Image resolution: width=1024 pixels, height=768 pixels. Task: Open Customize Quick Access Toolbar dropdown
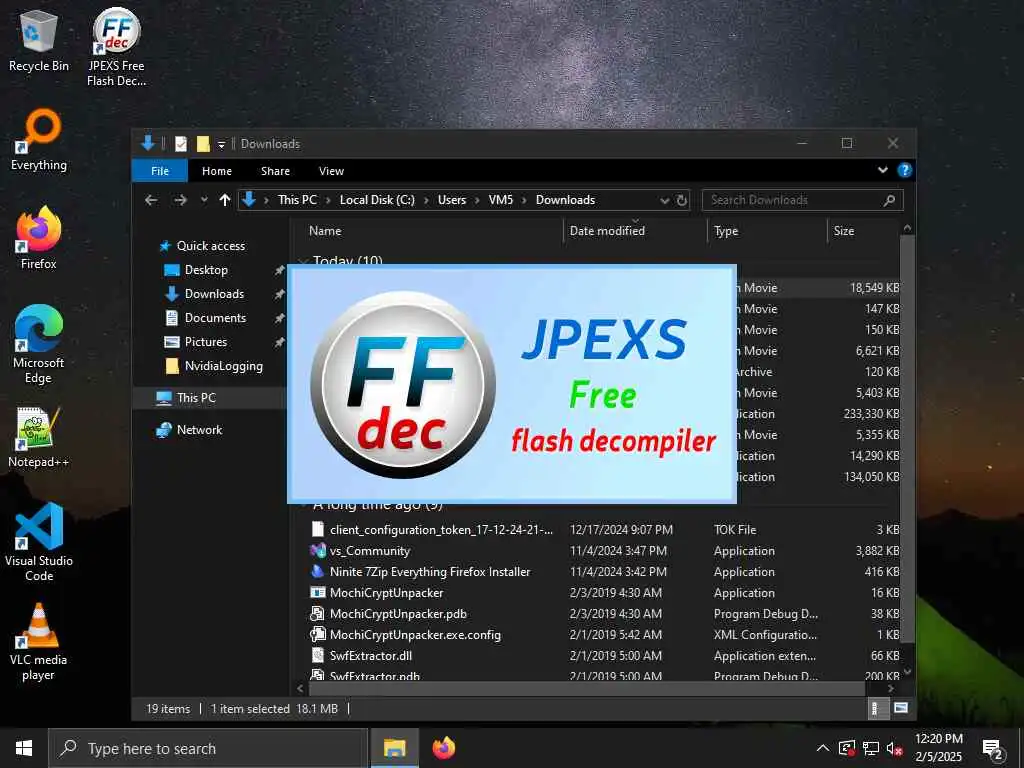[x=221, y=144]
